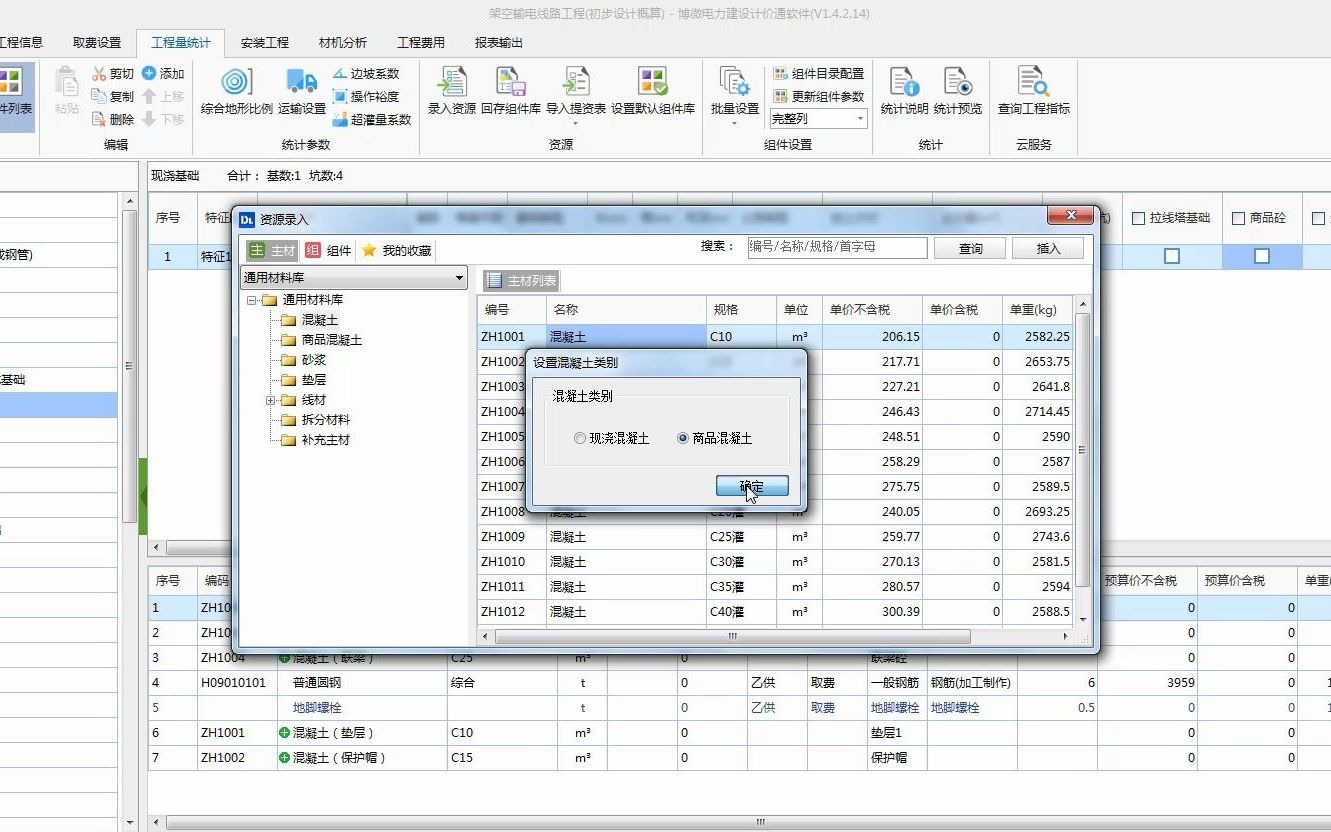Click 导入提资表 icon
The width and height of the screenshot is (1331, 832).
pyautogui.click(x=576, y=82)
